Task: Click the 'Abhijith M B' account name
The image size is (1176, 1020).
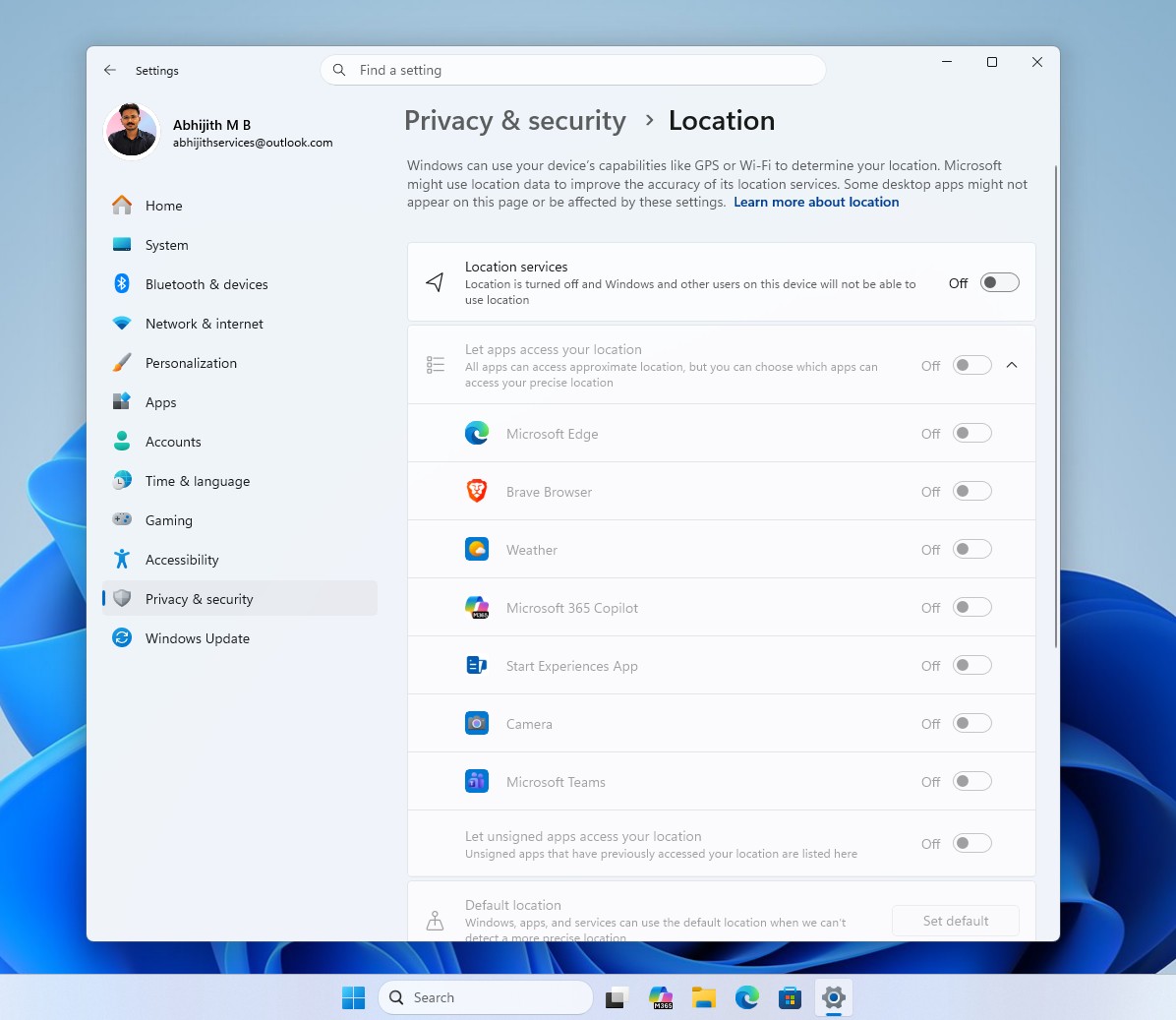Action: tap(211, 125)
